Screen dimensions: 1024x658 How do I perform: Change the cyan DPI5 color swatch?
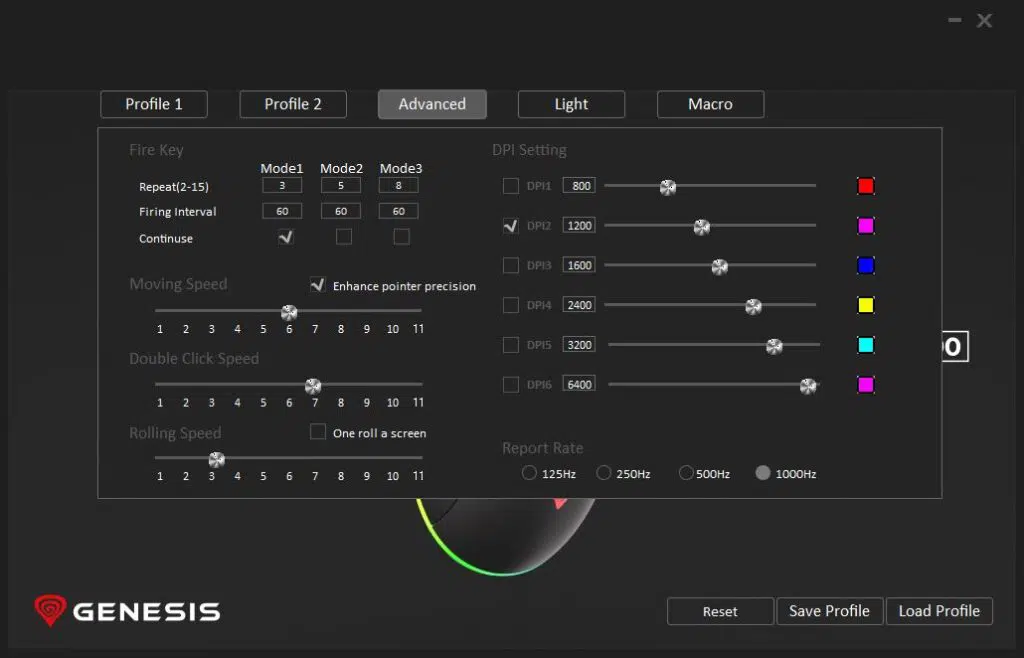point(866,345)
